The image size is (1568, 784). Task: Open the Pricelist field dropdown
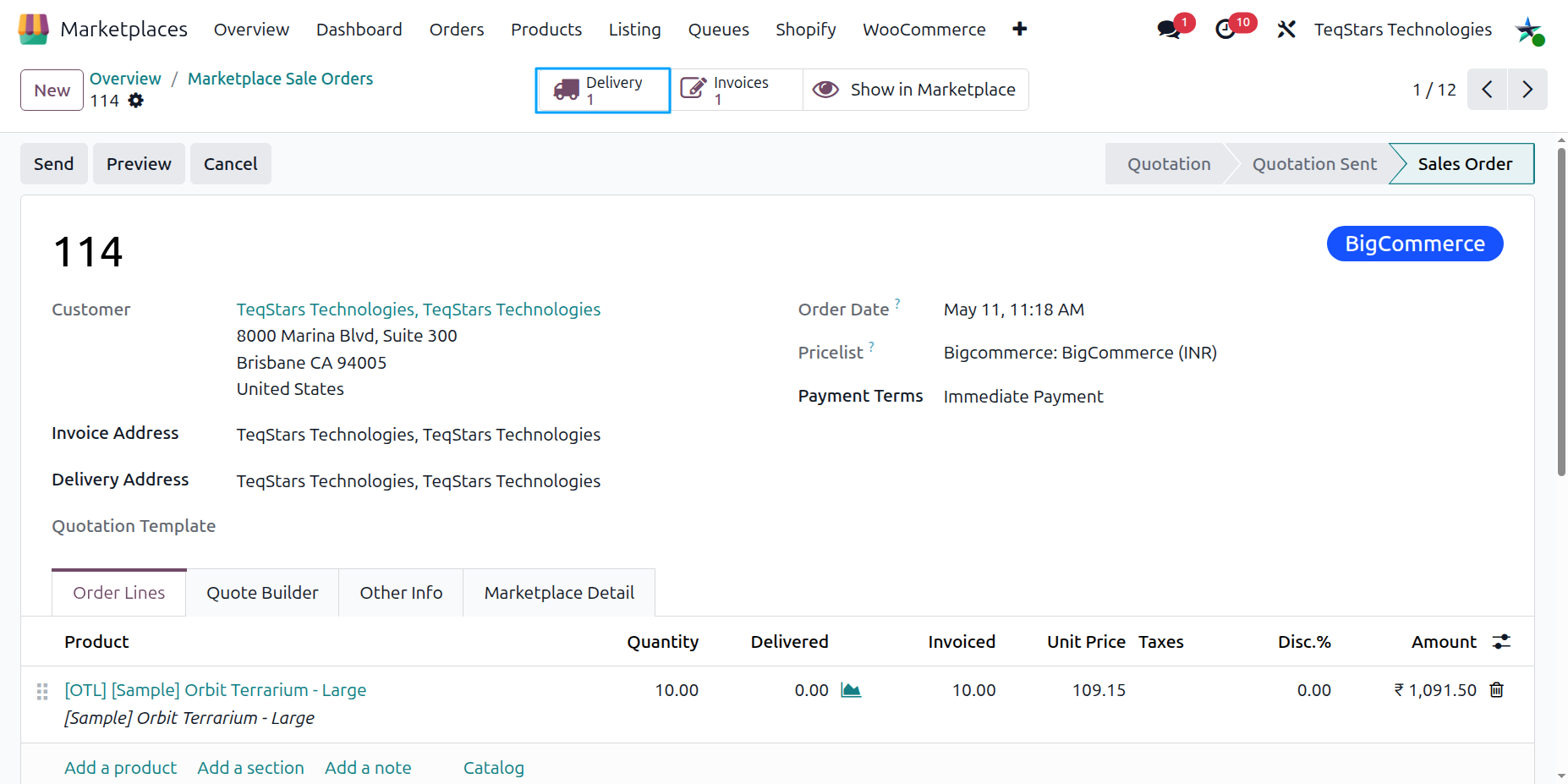[x=1080, y=353]
